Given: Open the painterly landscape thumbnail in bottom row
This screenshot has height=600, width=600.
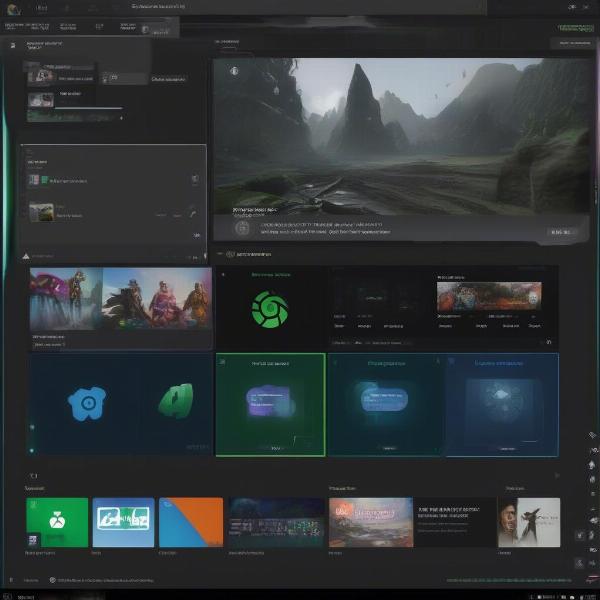Looking at the screenshot, I should coord(371,522).
